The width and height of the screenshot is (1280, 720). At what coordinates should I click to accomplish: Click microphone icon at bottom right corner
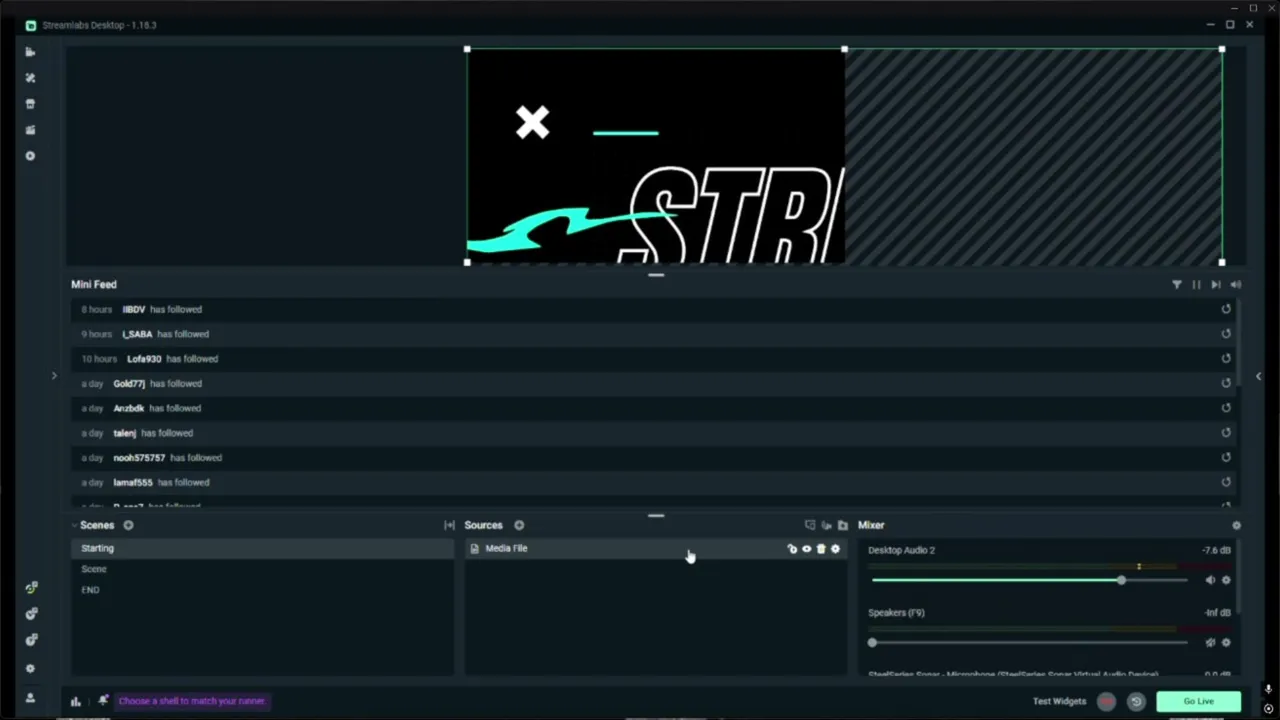click(x=1268, y=689)
